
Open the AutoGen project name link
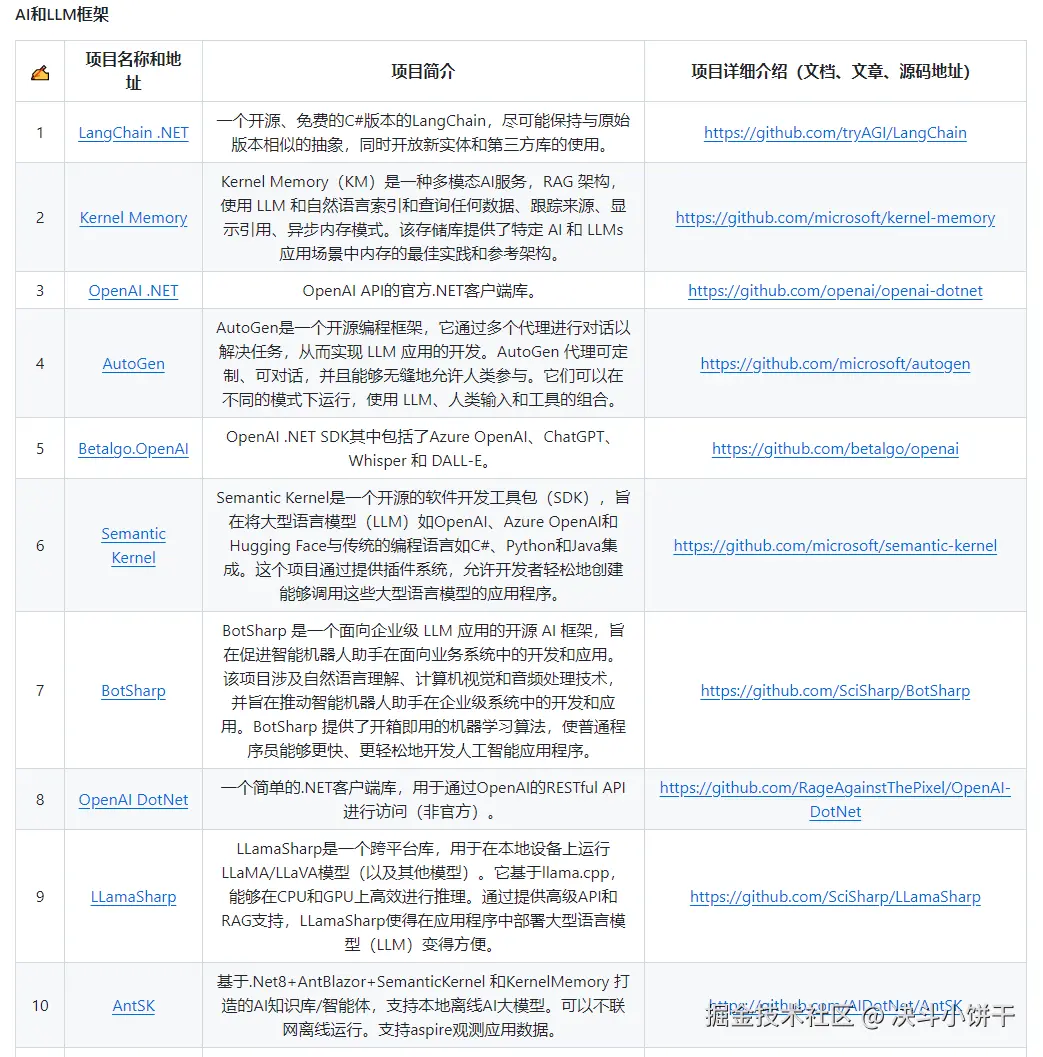(x=133, y=363)
